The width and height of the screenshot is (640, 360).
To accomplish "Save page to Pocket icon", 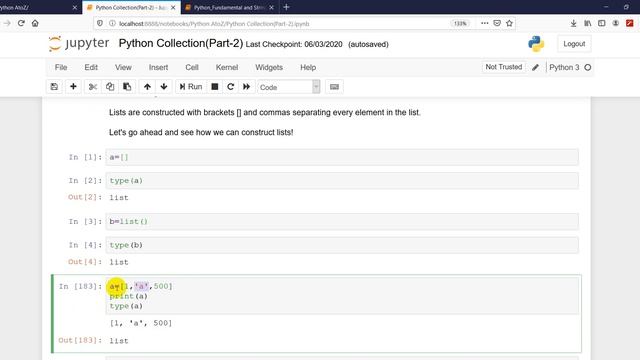I will coord(497,23).
